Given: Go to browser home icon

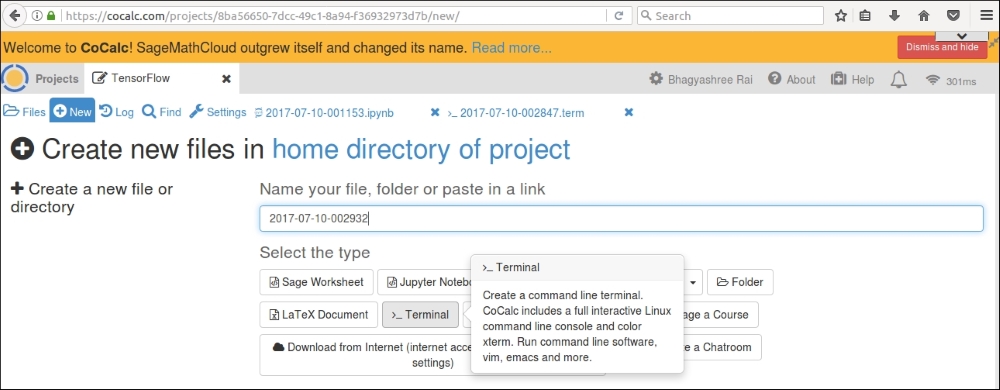Looking at the screenshot, I should point(923,15).
